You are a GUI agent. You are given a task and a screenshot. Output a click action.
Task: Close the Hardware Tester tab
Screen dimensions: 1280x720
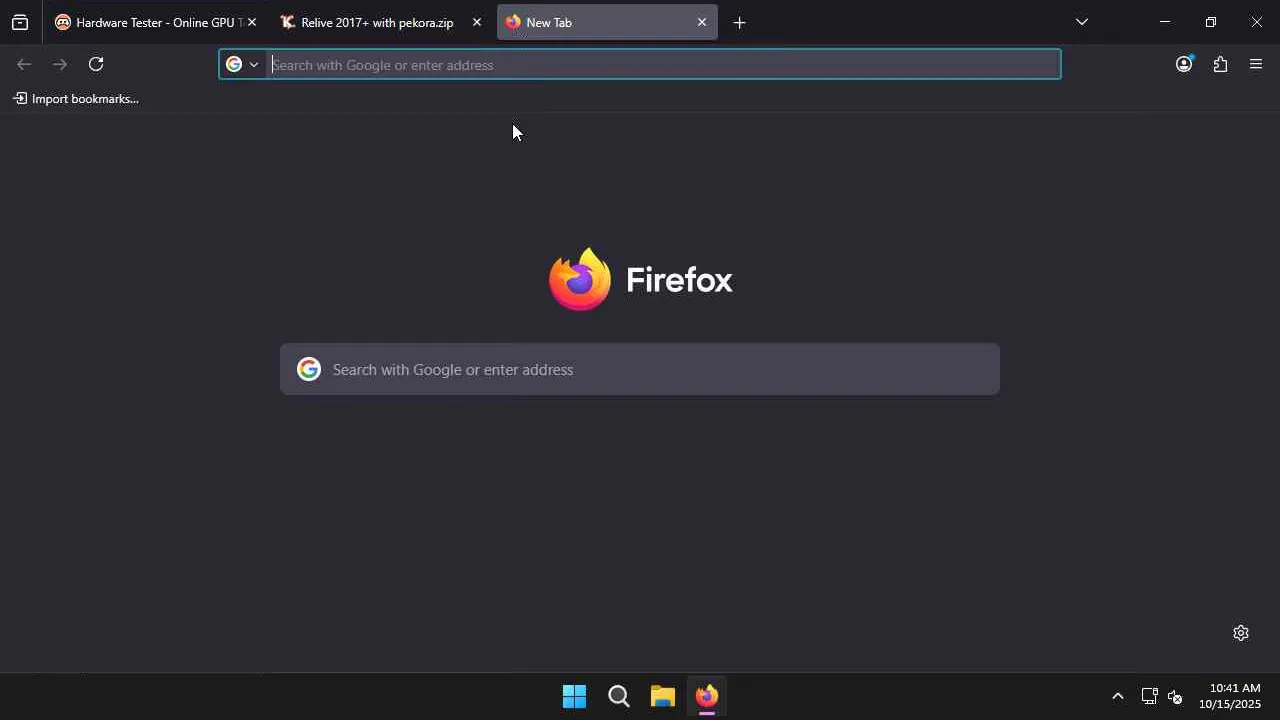252,22
